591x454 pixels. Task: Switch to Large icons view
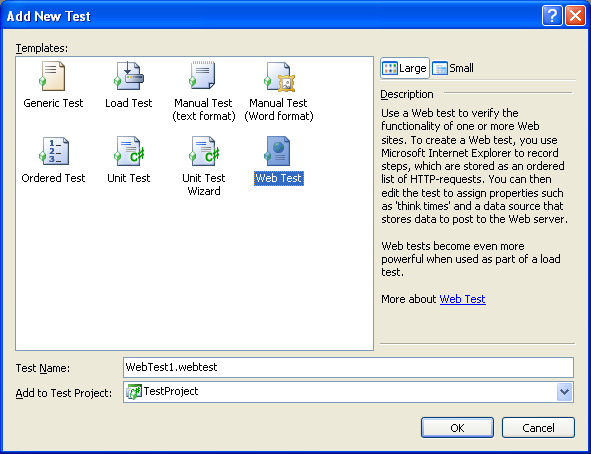(404, 68)
